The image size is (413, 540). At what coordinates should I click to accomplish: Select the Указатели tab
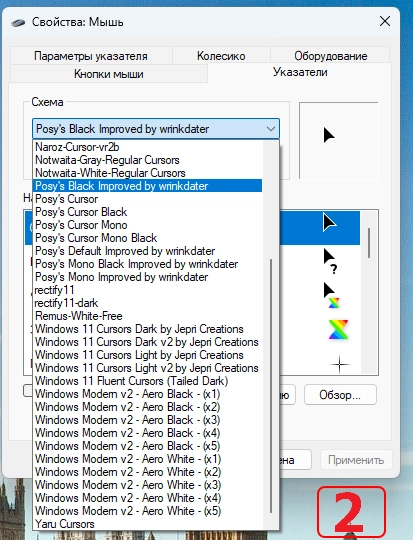pyautogui.click(x=300, y=72)
